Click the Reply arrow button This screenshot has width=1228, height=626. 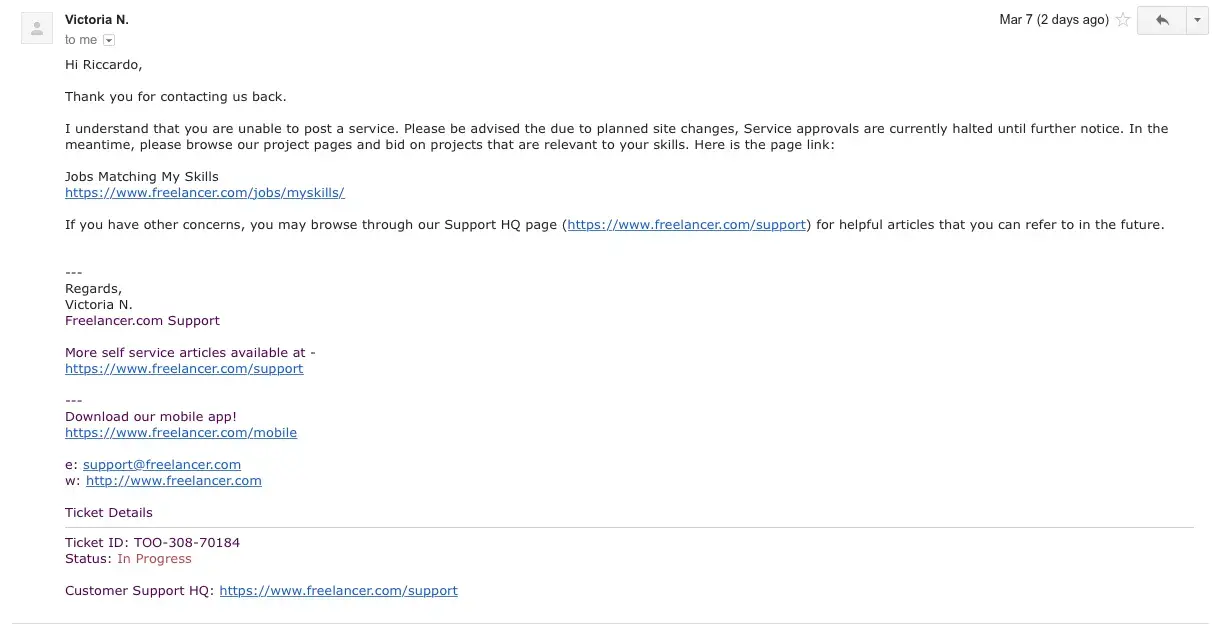click(1161, 20)
